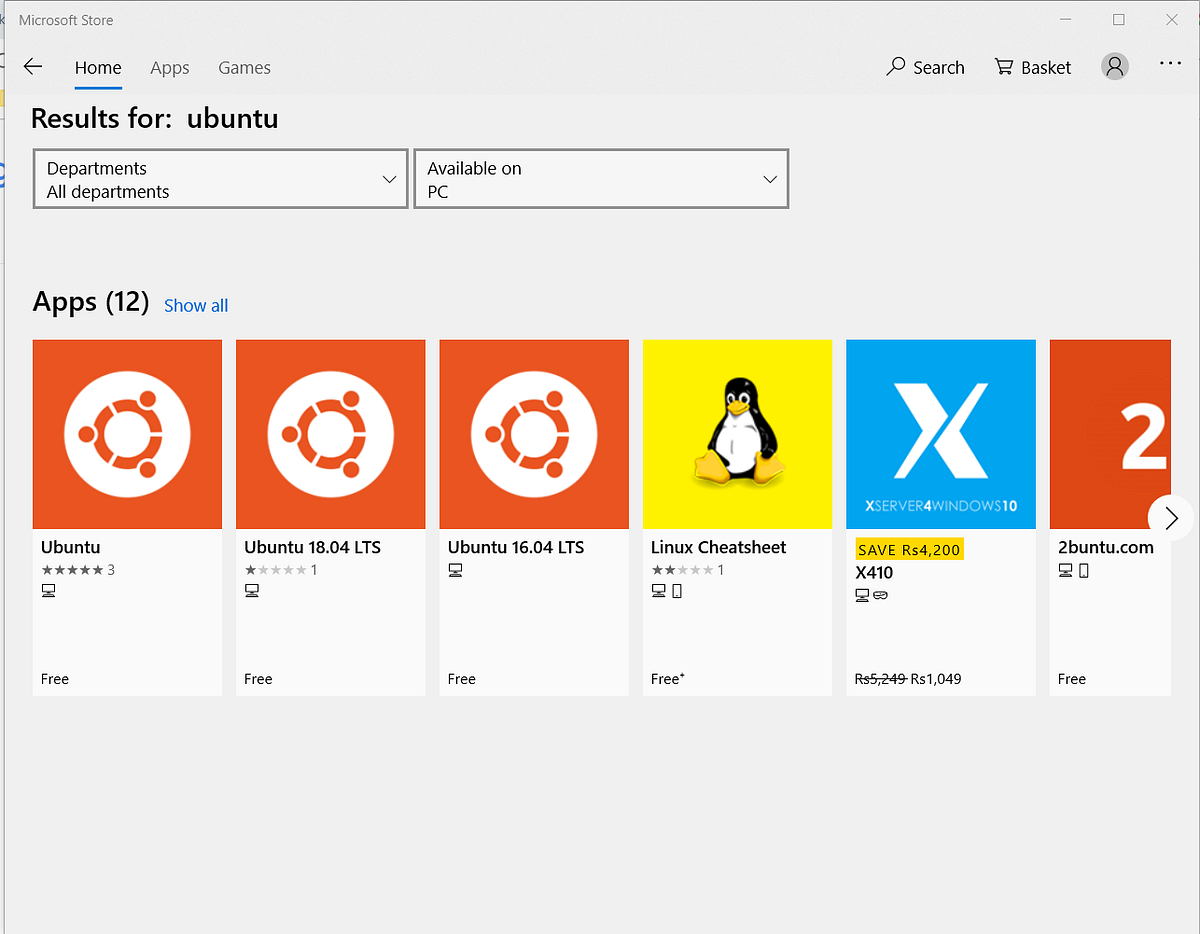1200x934 pixels.
Task: Click the Linux Cheatsheet penguin tile
Action: 737,433
